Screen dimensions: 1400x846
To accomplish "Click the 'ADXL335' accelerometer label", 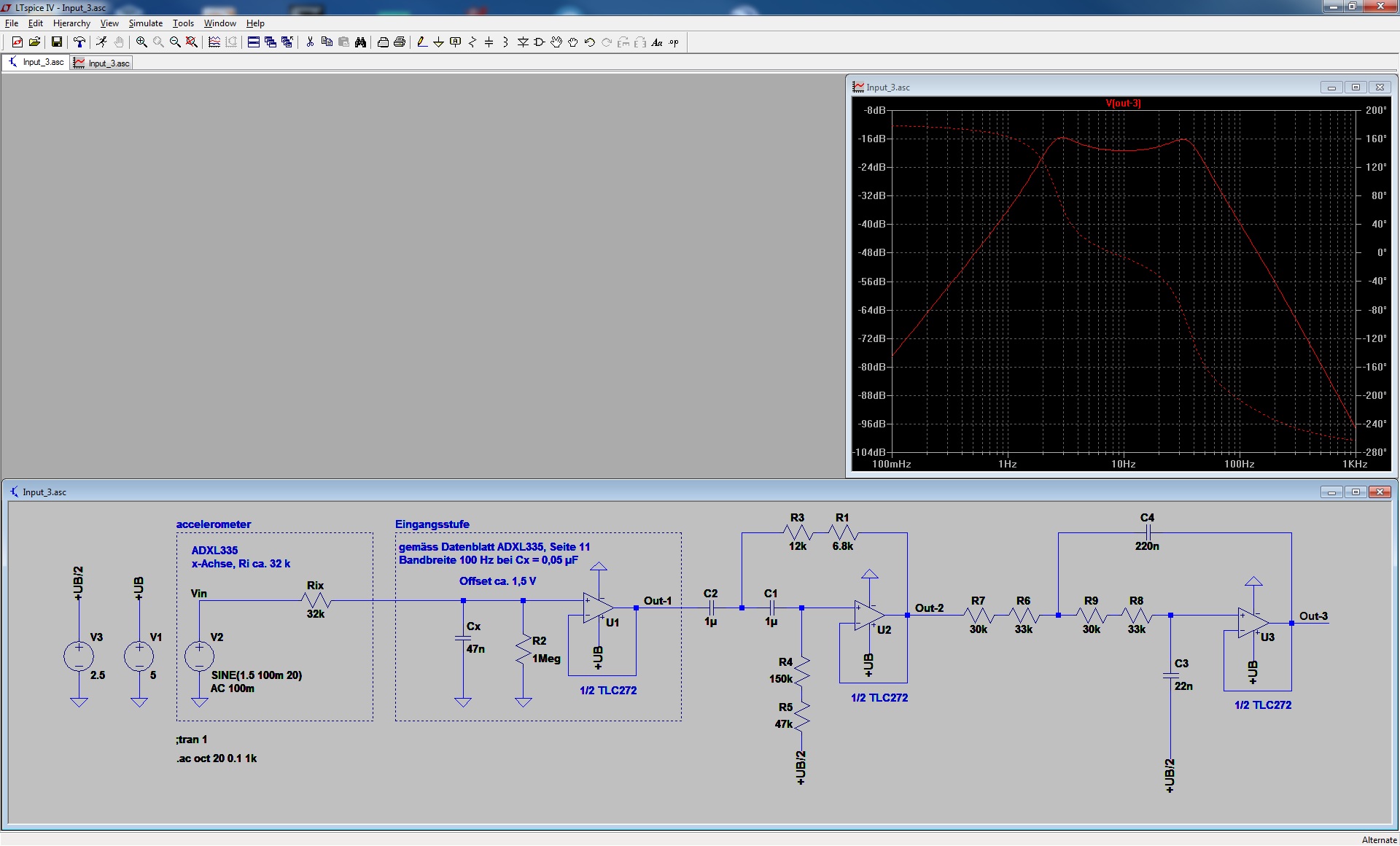I will click(214, 551).
